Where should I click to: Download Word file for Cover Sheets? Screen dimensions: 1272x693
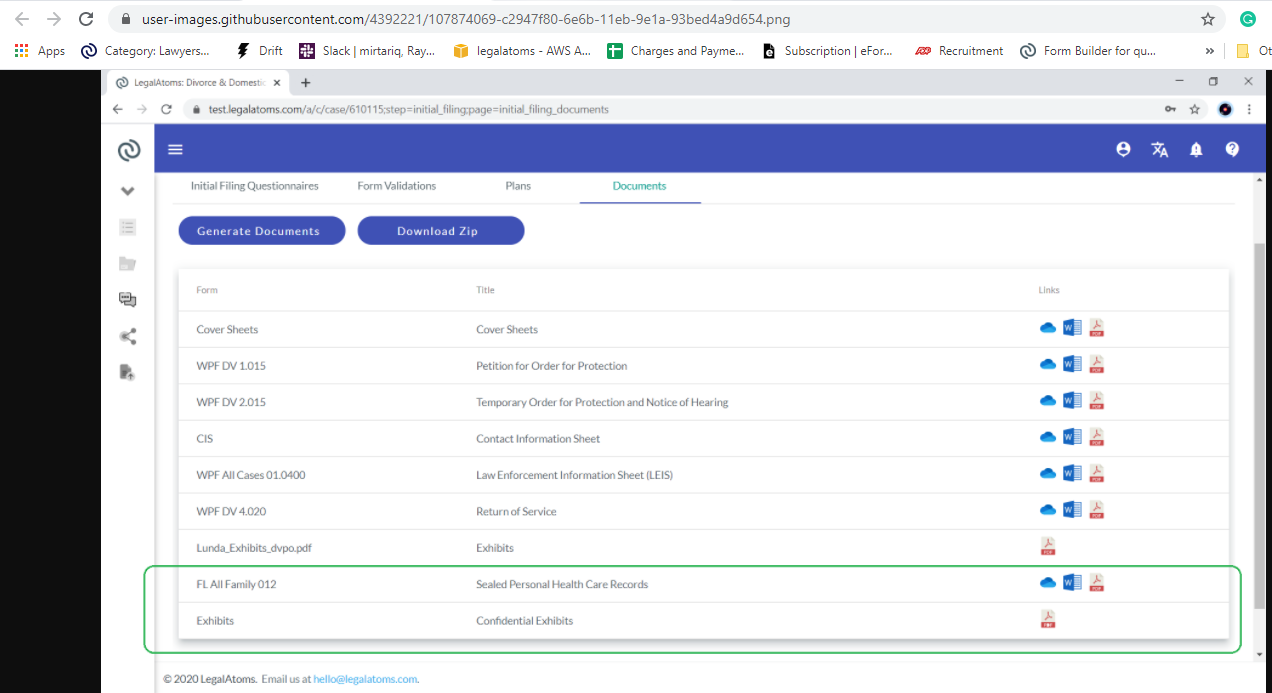1072,327
